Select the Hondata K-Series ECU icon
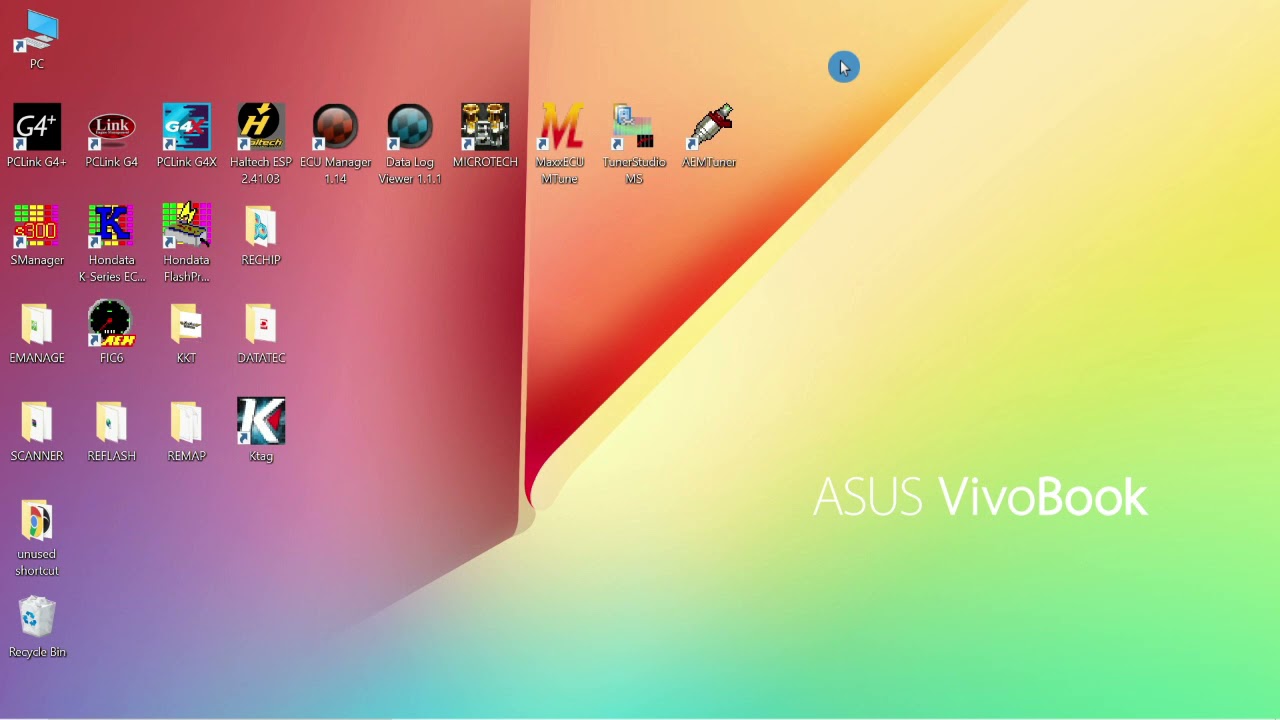This screenshot has width=1280, height=720. [111, 243]
